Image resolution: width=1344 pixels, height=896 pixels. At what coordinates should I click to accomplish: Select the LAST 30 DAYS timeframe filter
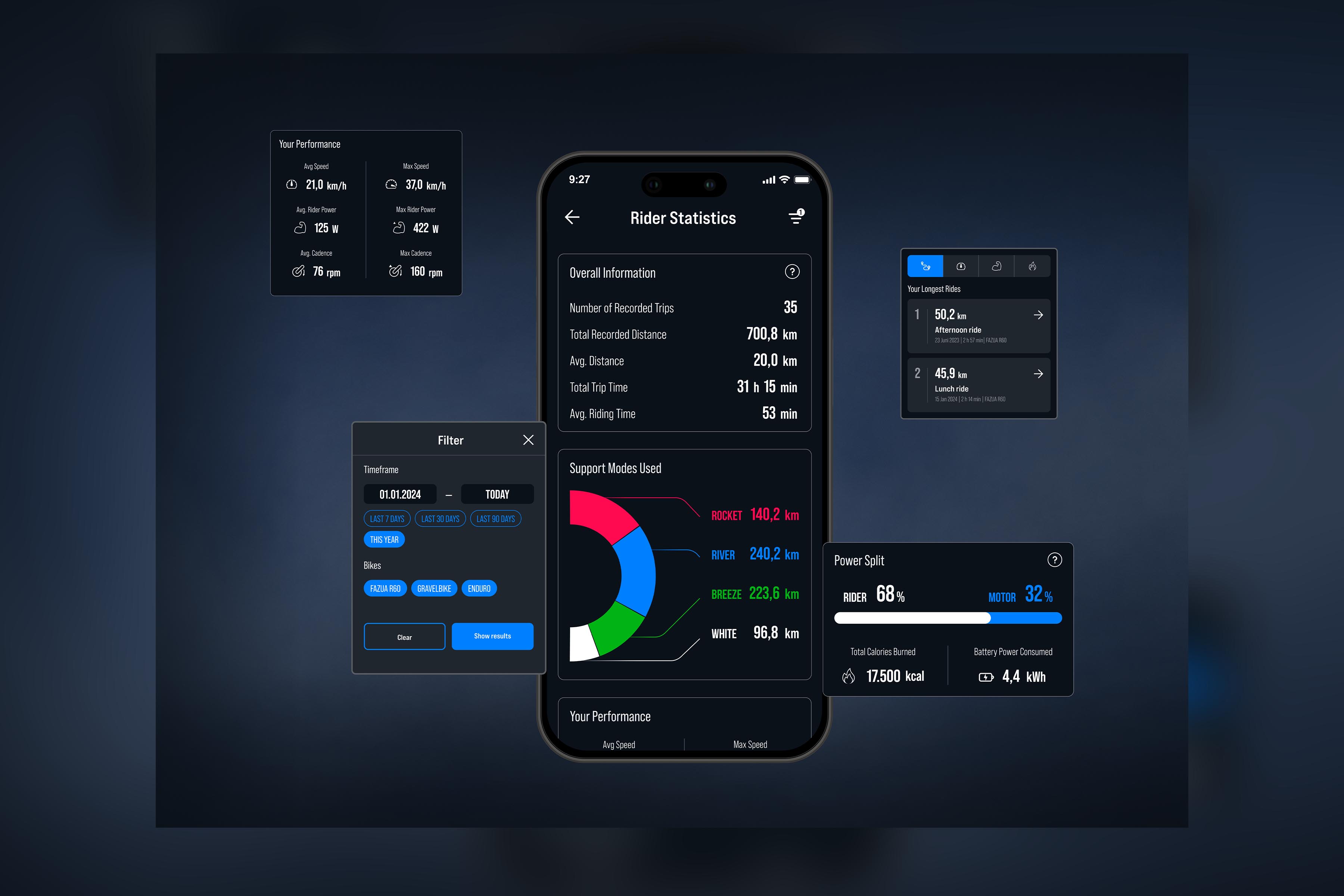(440, 518)
